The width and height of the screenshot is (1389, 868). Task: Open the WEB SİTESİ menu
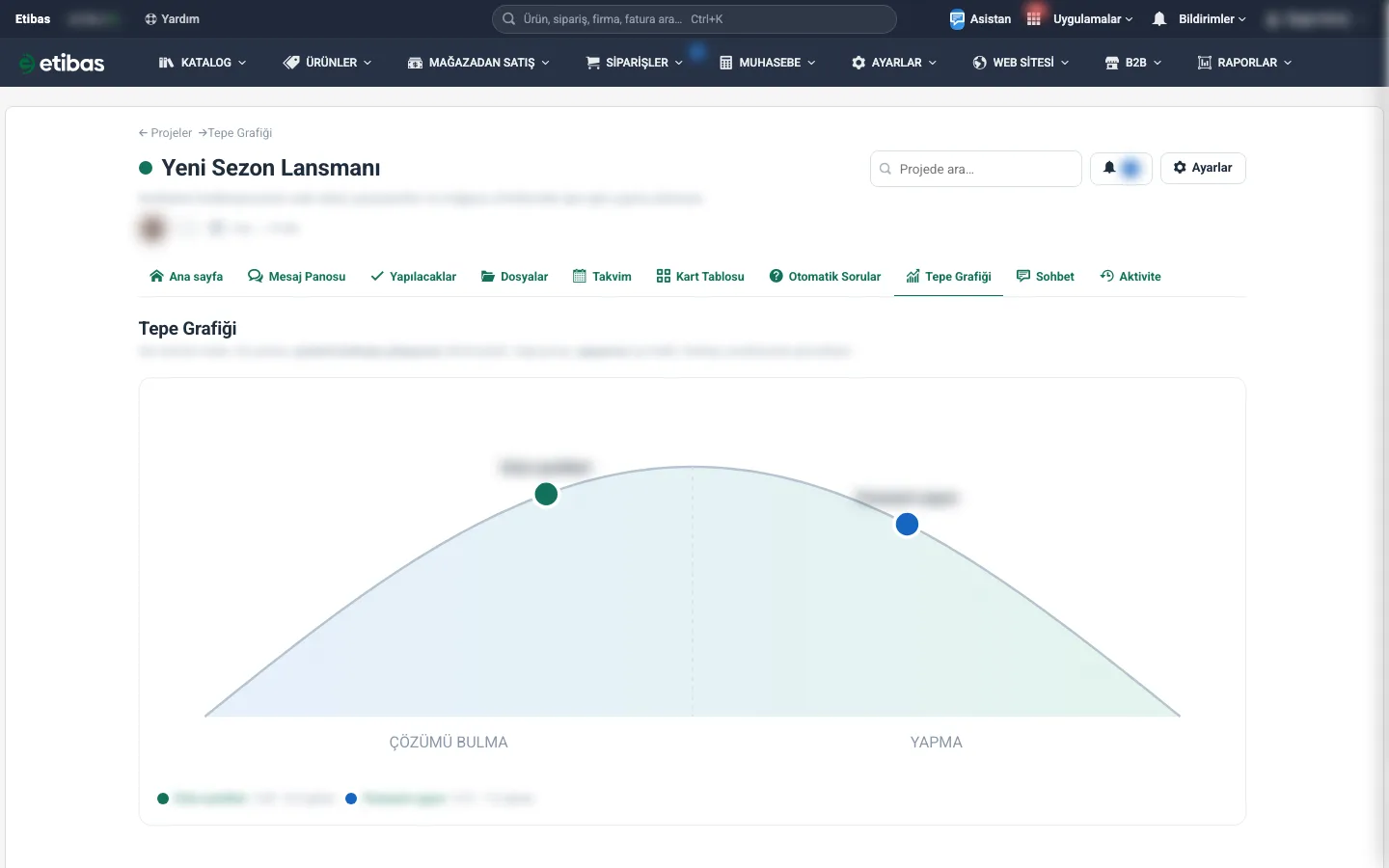pyautogui.click(x=1021, y=63)
